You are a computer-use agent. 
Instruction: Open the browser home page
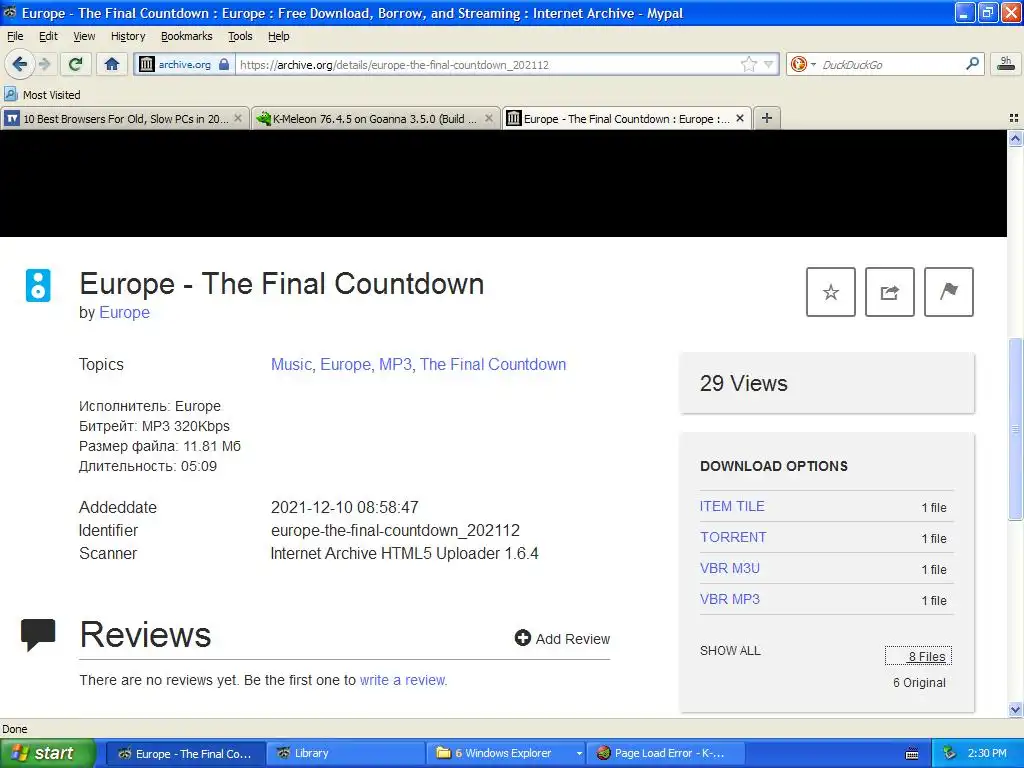[x=112, y=64]
